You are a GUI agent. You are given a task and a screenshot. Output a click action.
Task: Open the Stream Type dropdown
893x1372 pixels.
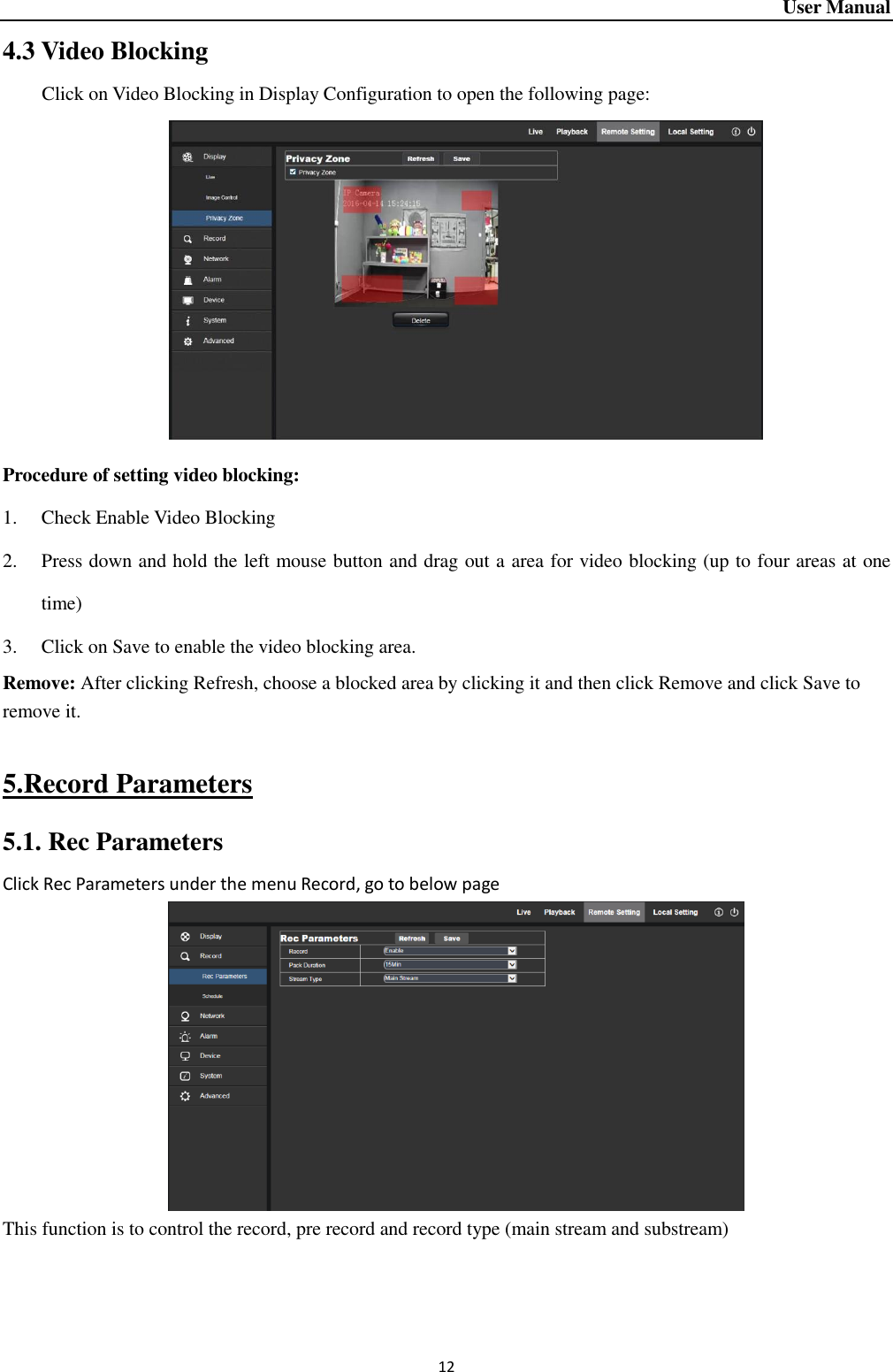pyautogui.click(x=512, y=978)
